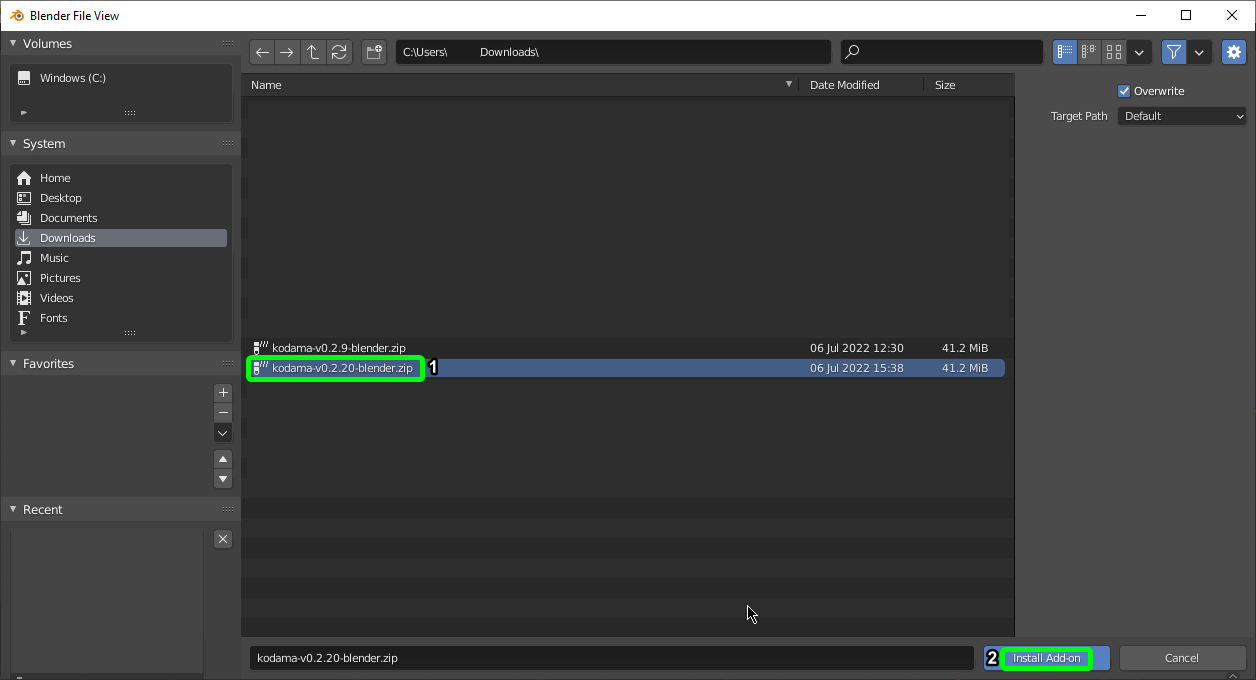Click the directory path field
This screenshot has height=680, width=1256.
613,52
